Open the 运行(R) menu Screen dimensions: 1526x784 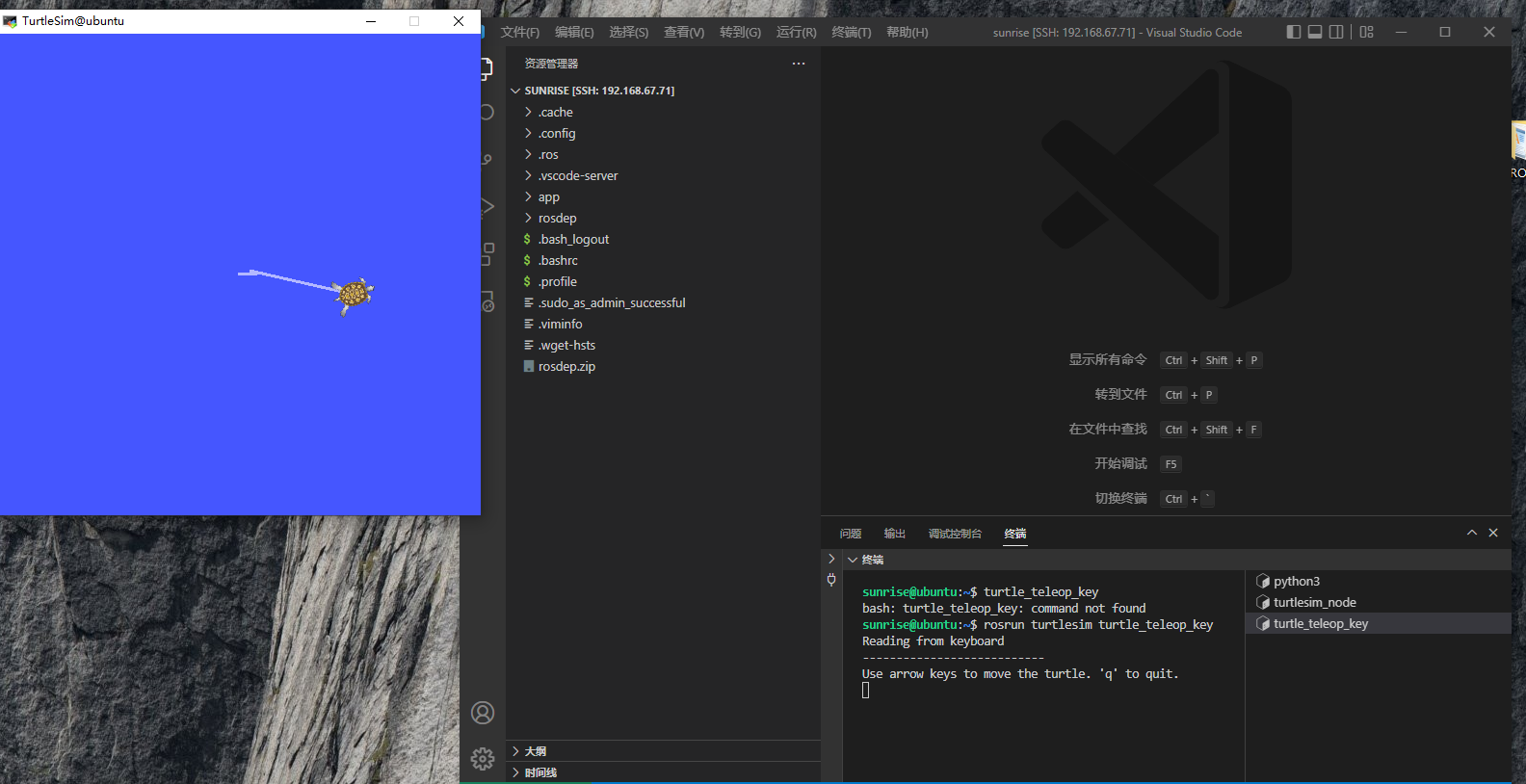797,32
